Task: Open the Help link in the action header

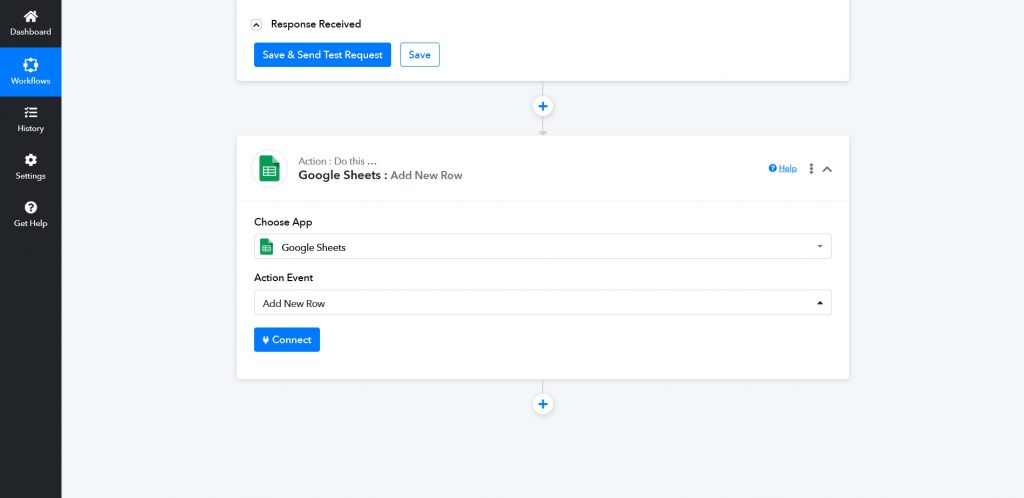Action: [x=788, y=169]
